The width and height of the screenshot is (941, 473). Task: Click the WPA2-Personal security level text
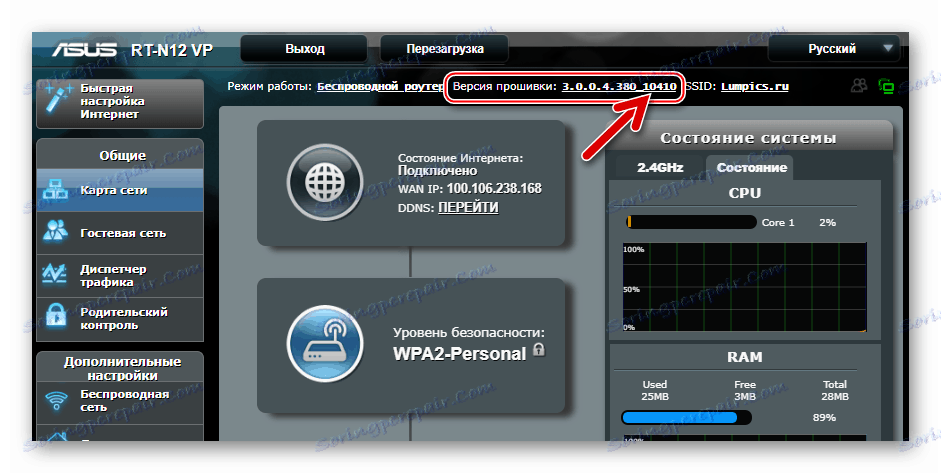click(459, 354)
